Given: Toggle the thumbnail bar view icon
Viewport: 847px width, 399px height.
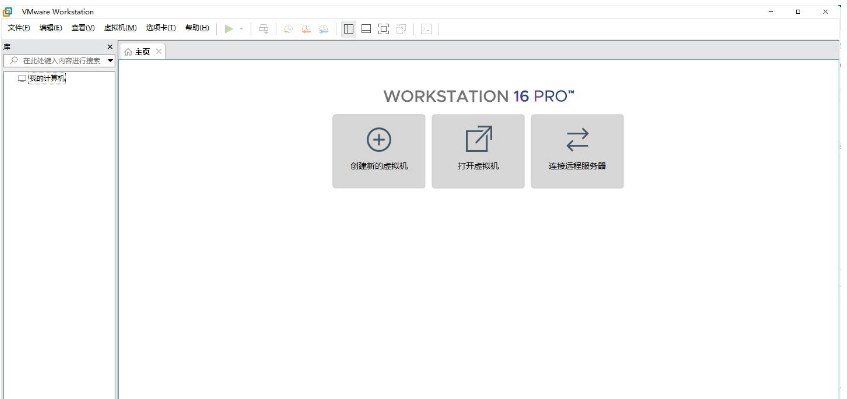Looking at the screenshot, I should tap(366, 29).
